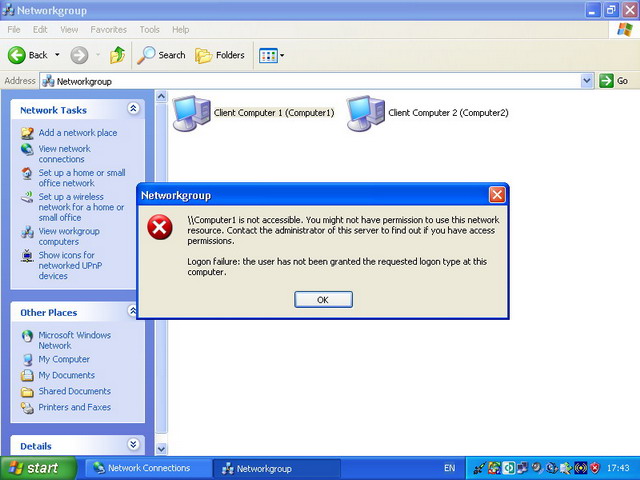The height and width of the screenshot is (480, 640).
Task: Click the My Documents icon in sidebar
Action: pos(27,375)
